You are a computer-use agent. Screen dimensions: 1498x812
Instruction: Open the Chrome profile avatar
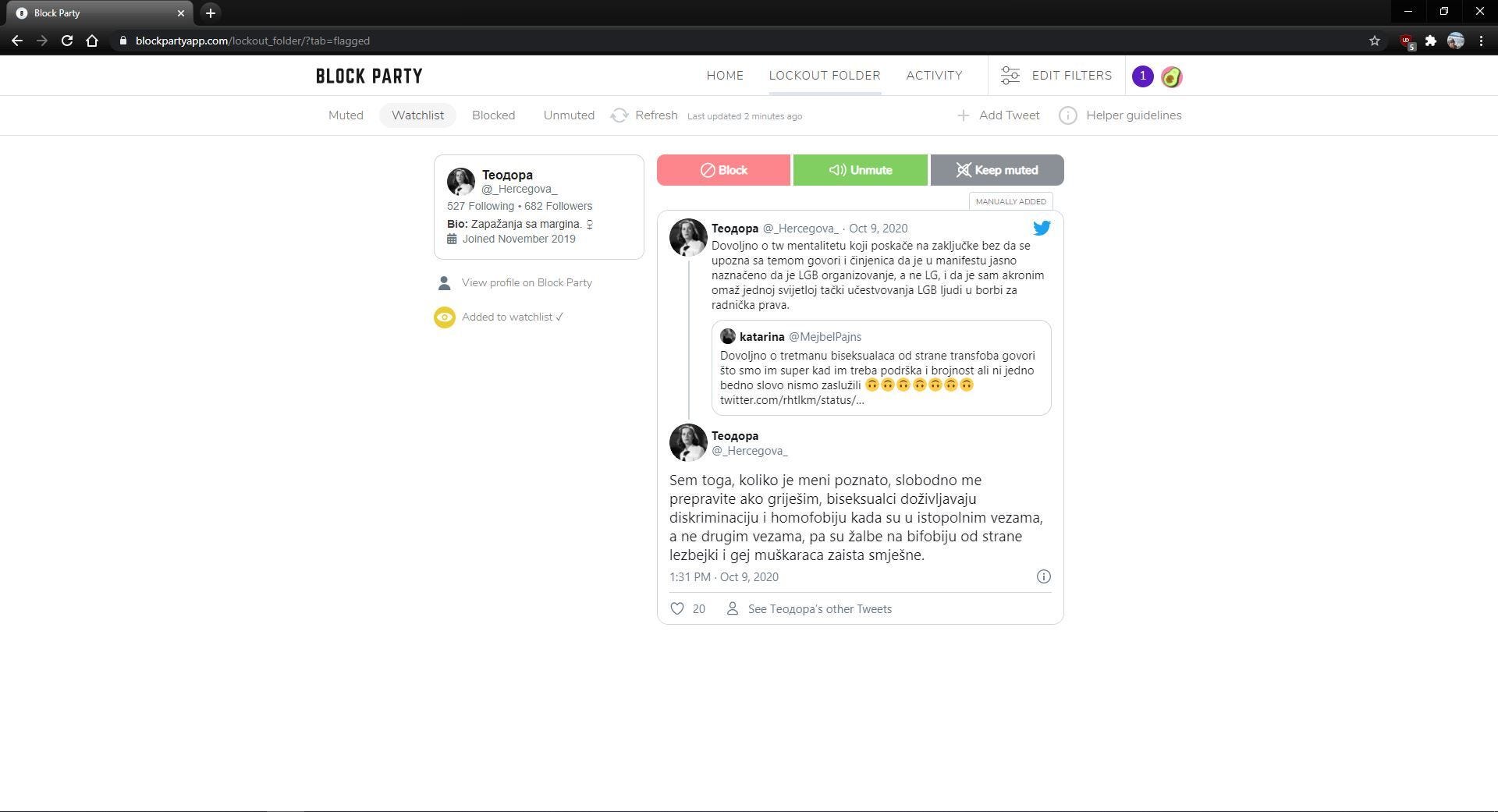click(1456, 41)
